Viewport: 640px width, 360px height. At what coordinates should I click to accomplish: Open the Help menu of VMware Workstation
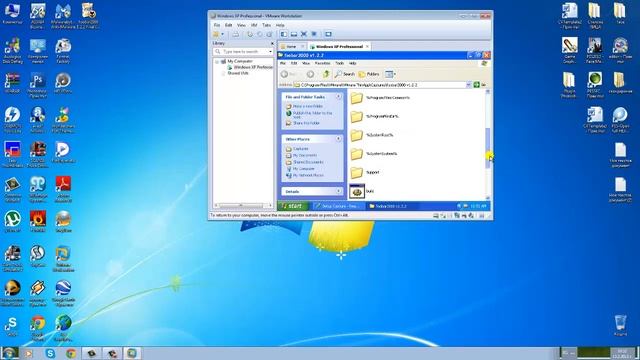(280, 25)
